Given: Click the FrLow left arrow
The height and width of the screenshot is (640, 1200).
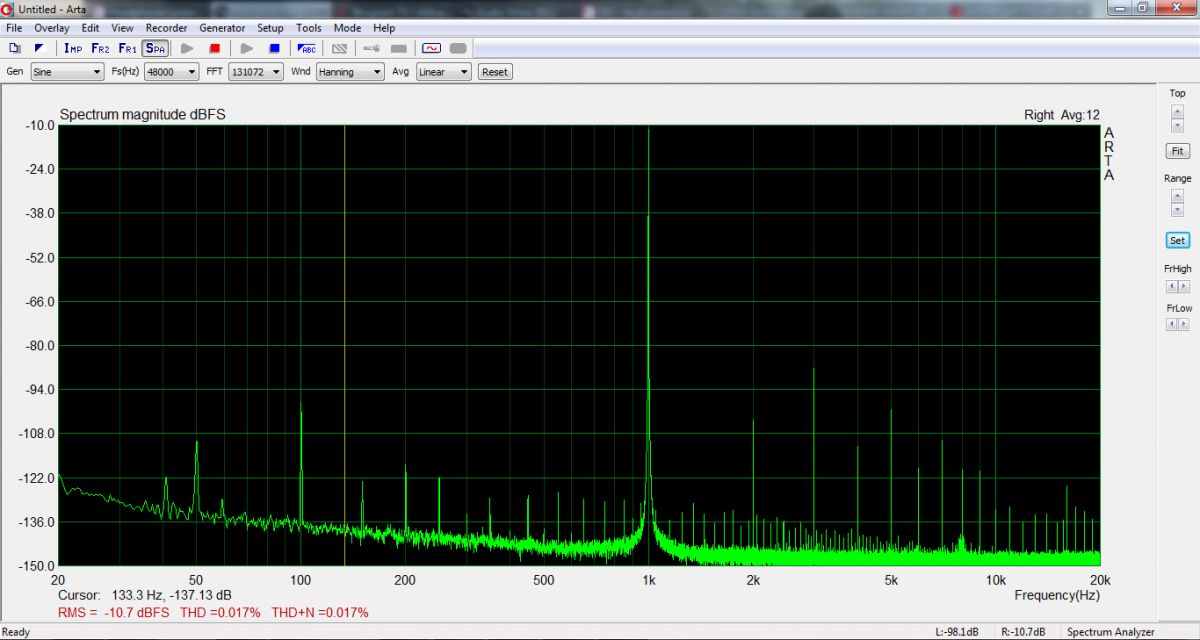Looking at the screenshot, I should (x=1171, y=325).
